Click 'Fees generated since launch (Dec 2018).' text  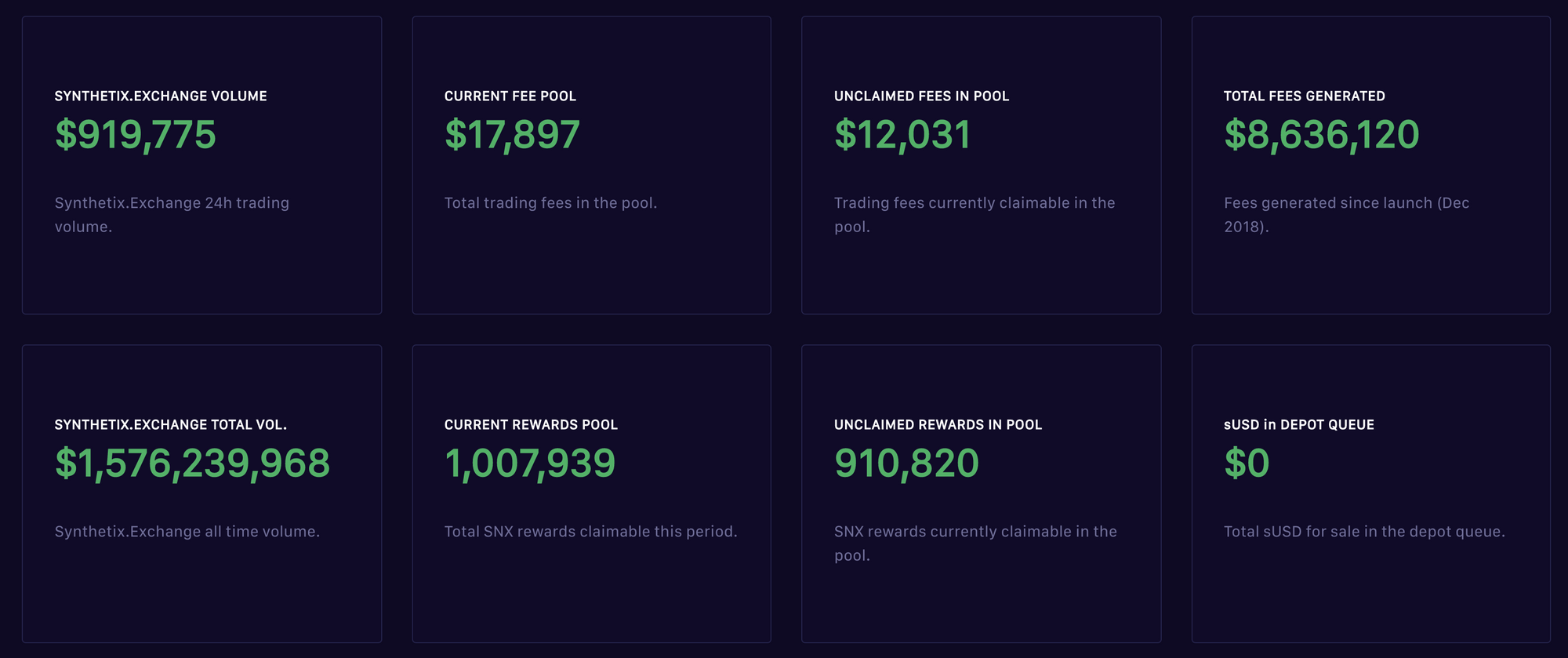[1346, 215]
